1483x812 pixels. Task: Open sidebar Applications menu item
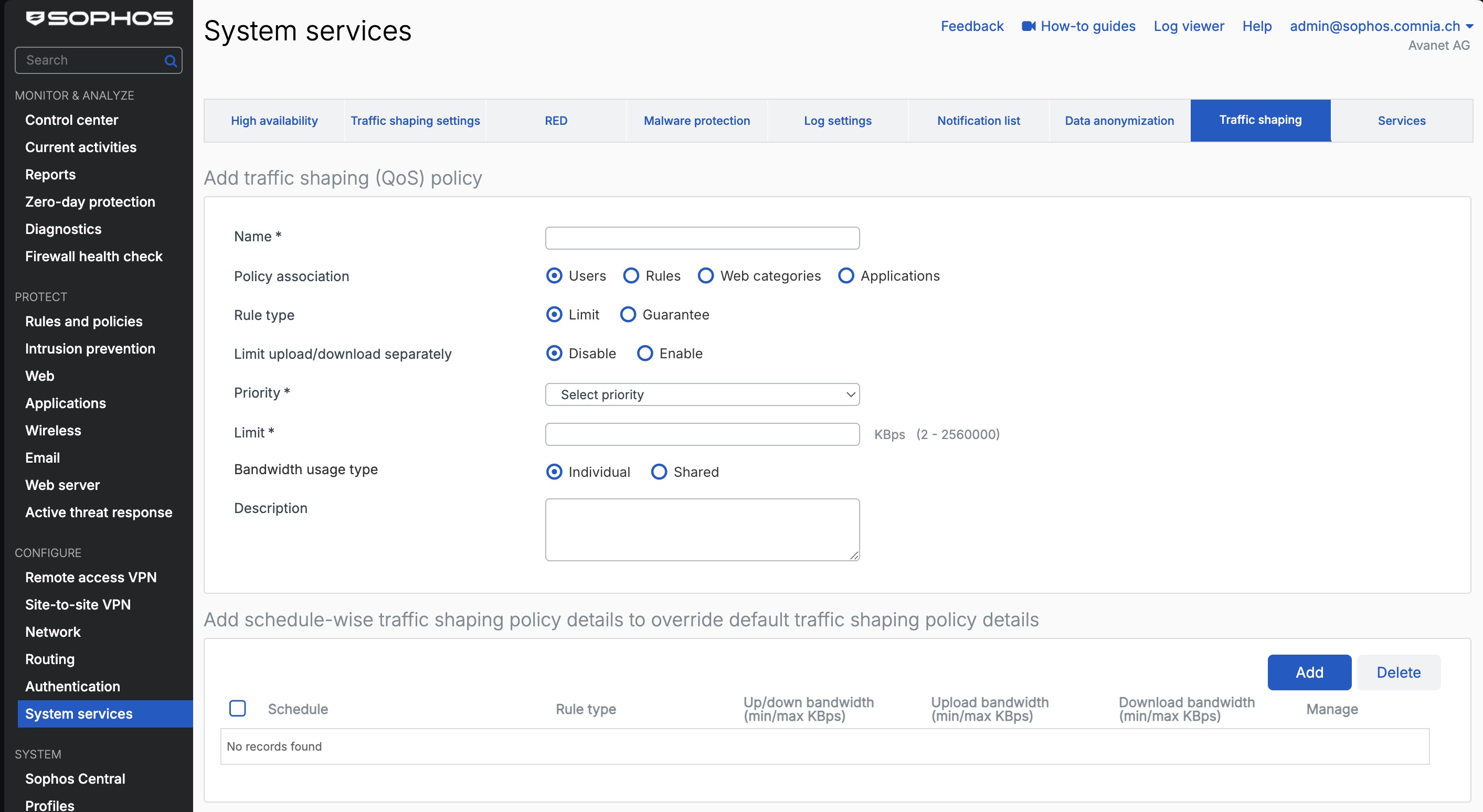(66, 403)
